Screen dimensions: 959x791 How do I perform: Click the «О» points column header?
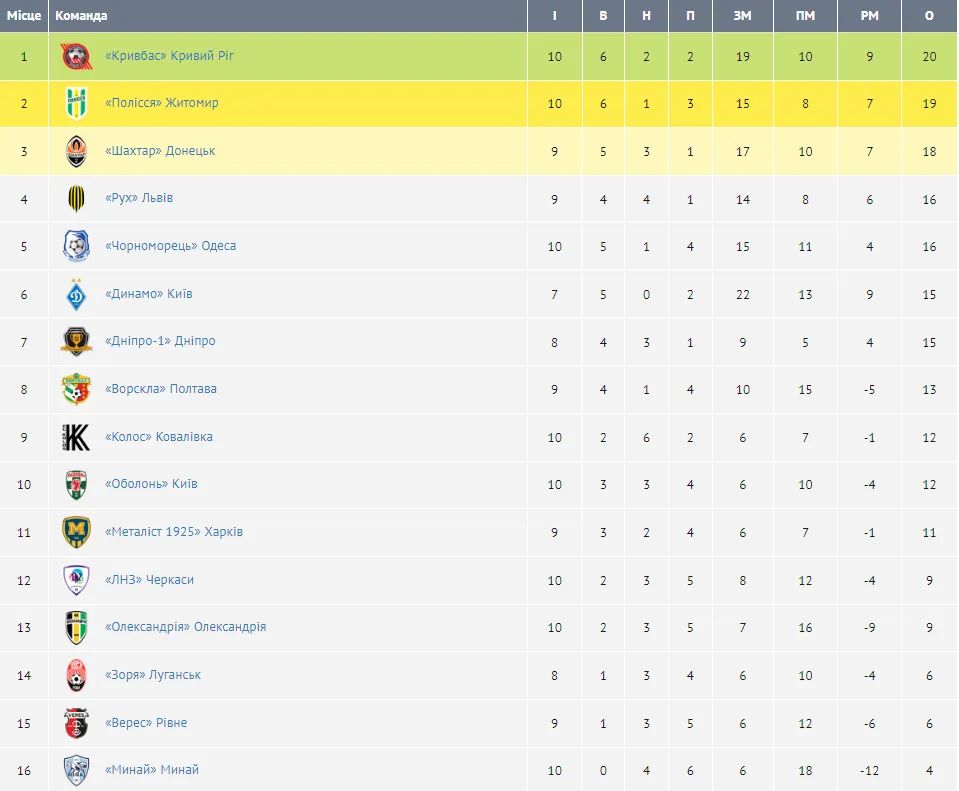(x=930, y=16)
